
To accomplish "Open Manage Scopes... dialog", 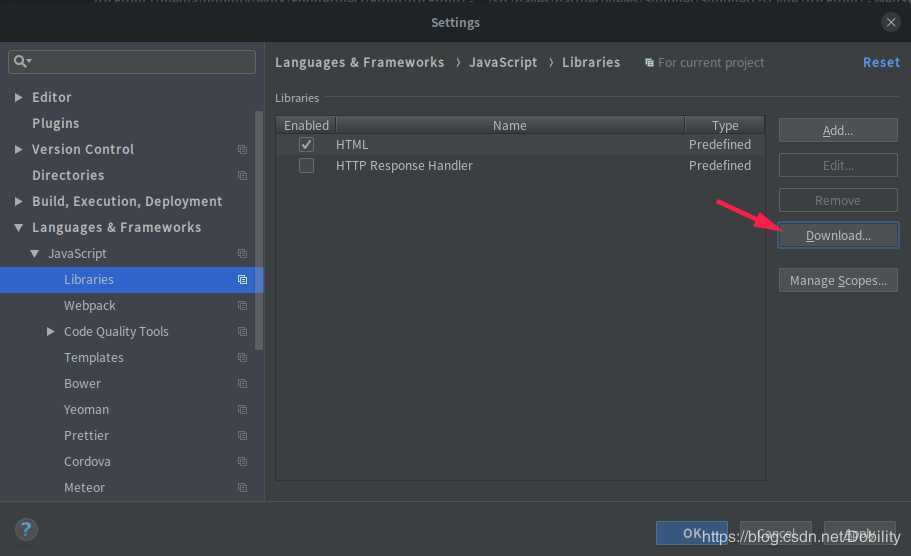I will [x=838, y=280].
